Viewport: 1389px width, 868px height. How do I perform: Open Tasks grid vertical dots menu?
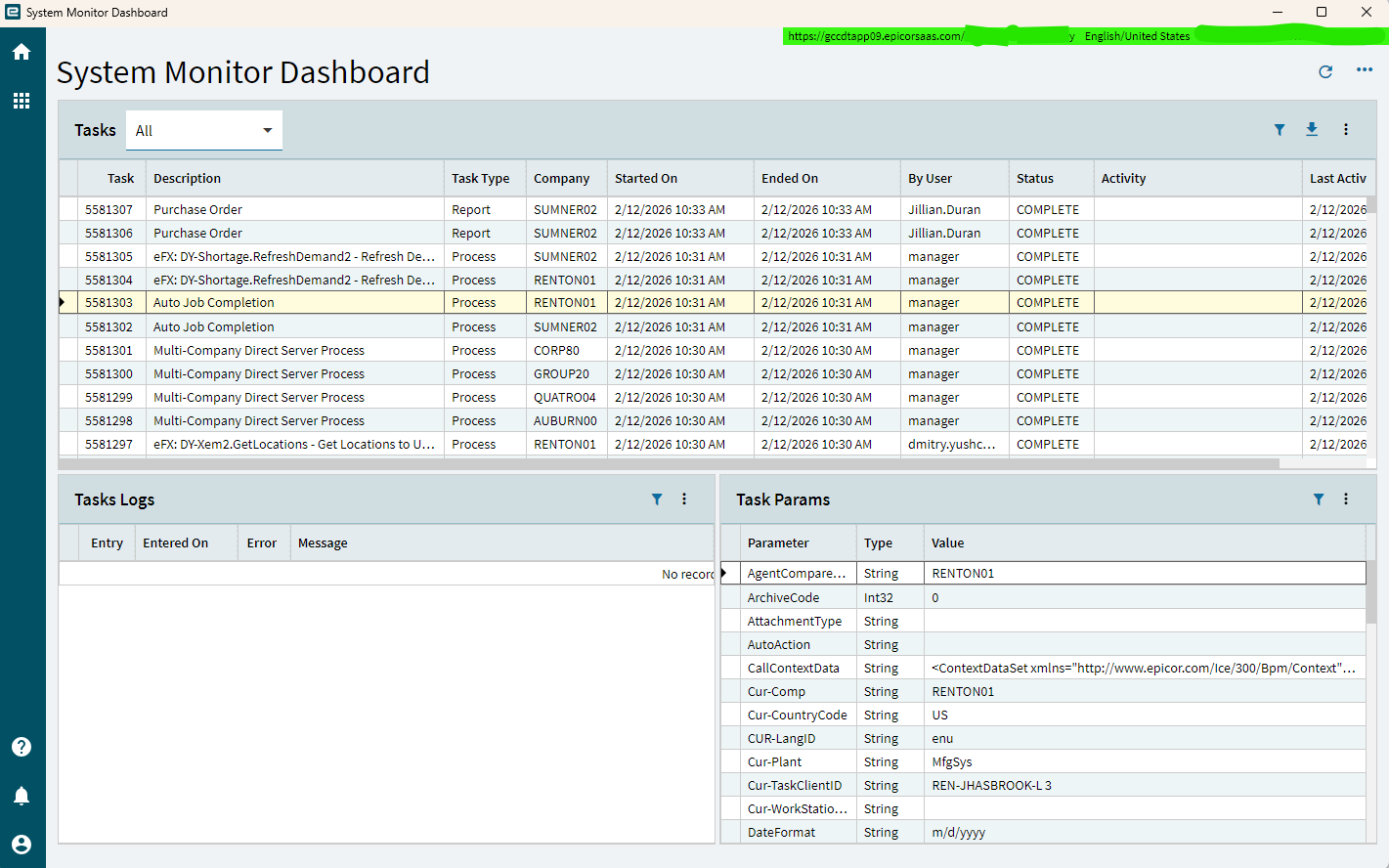[1346, 130]
